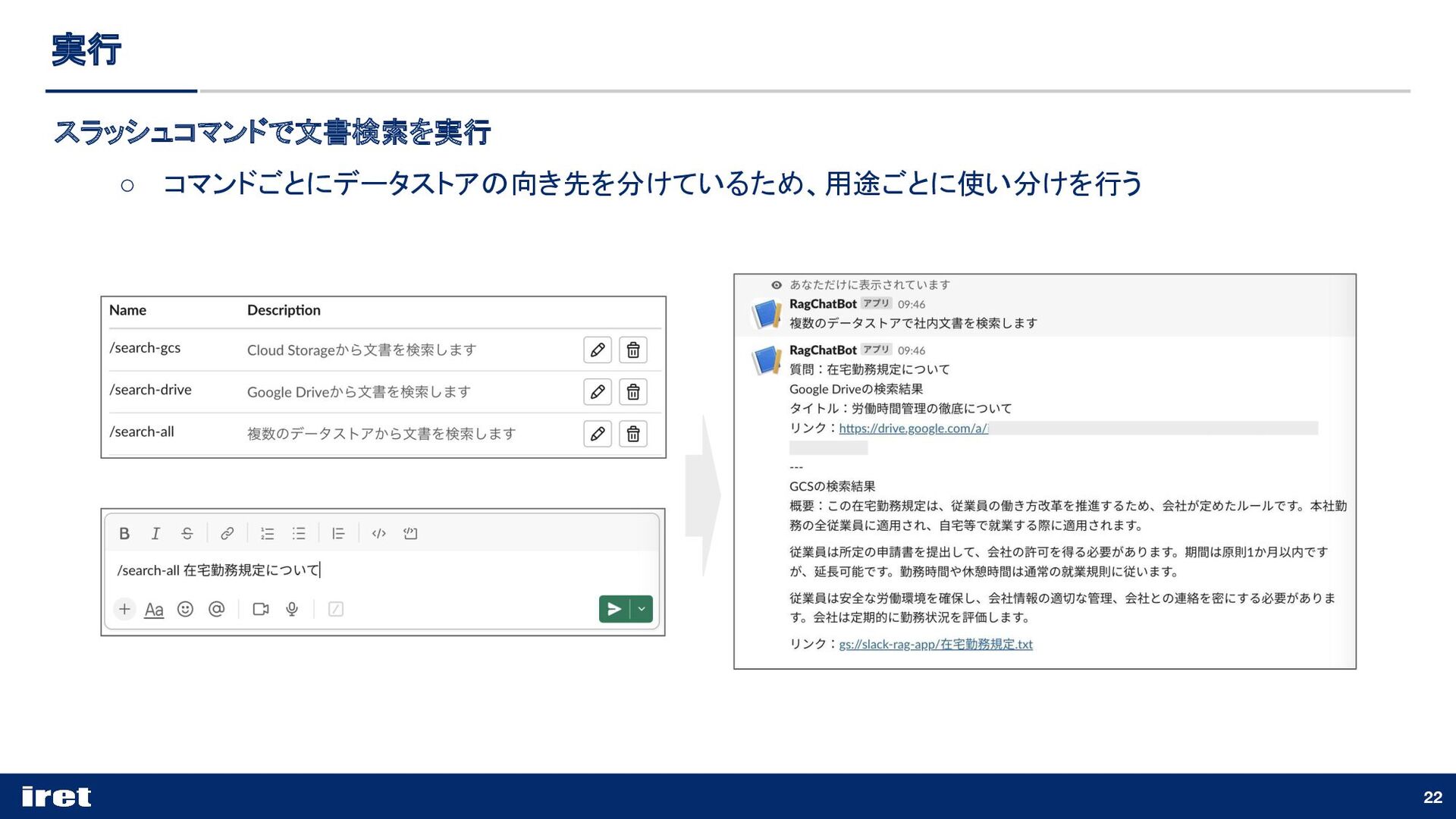The image size is (1456, 819).
Task: Hide formatting toolbar with Aa icon
Action: click(154, 609)
